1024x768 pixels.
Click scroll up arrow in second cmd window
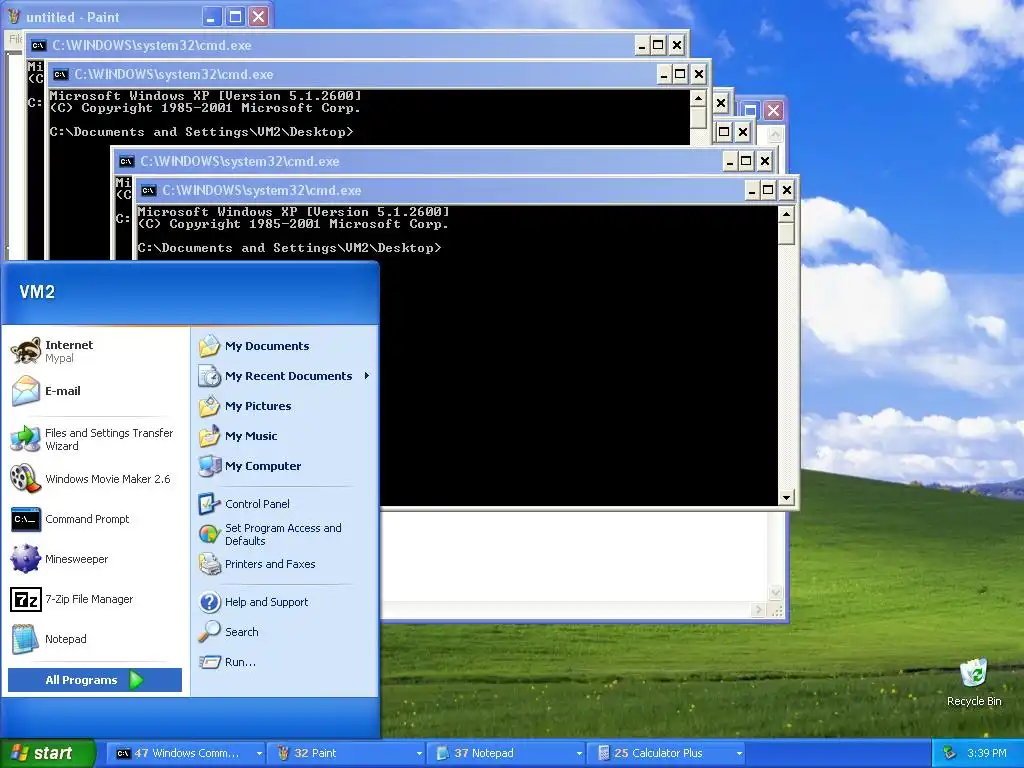[698, 99]
